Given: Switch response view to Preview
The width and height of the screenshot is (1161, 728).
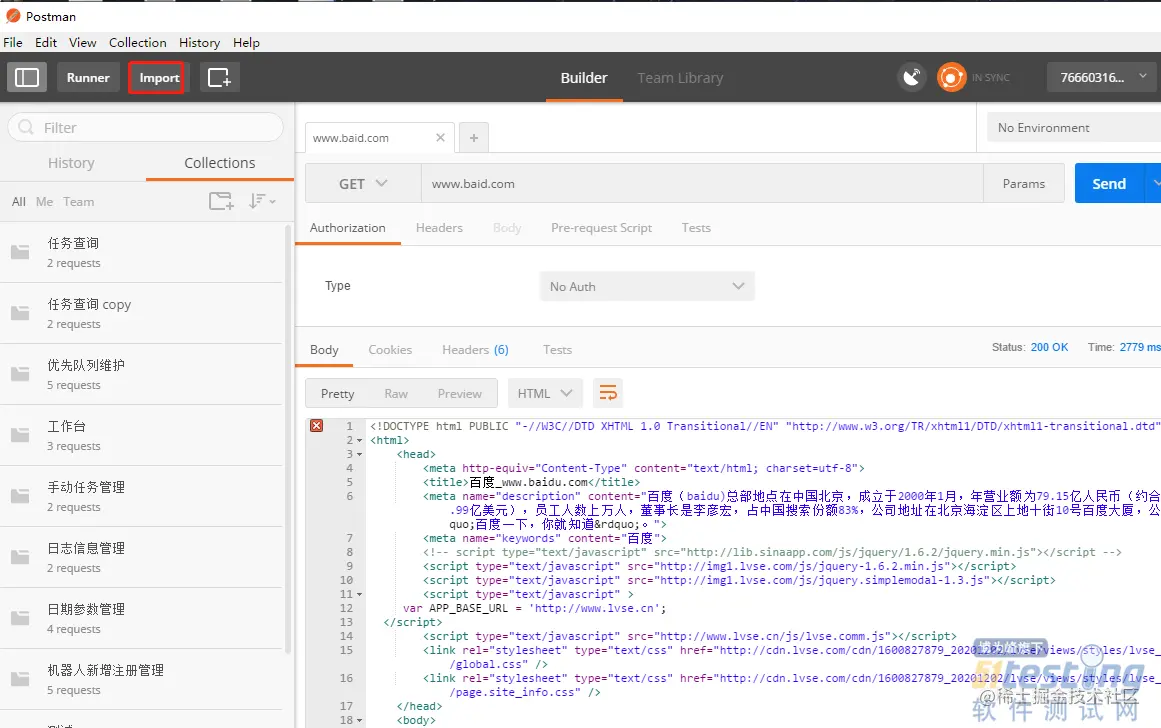Looking at the screenshot, I should [x=460, y=393].
